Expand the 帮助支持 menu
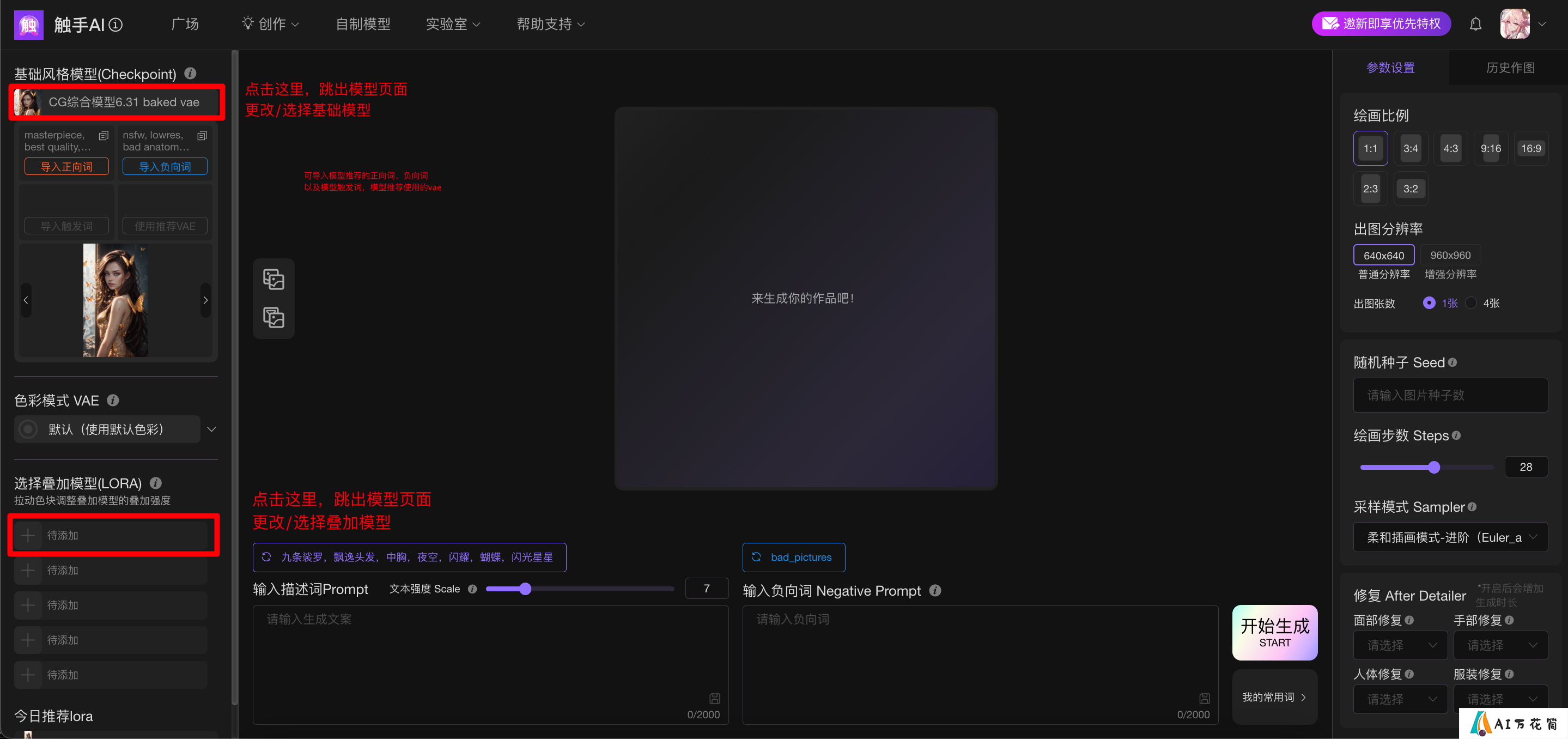This screenshot has width=1568, height=739. 550,24
